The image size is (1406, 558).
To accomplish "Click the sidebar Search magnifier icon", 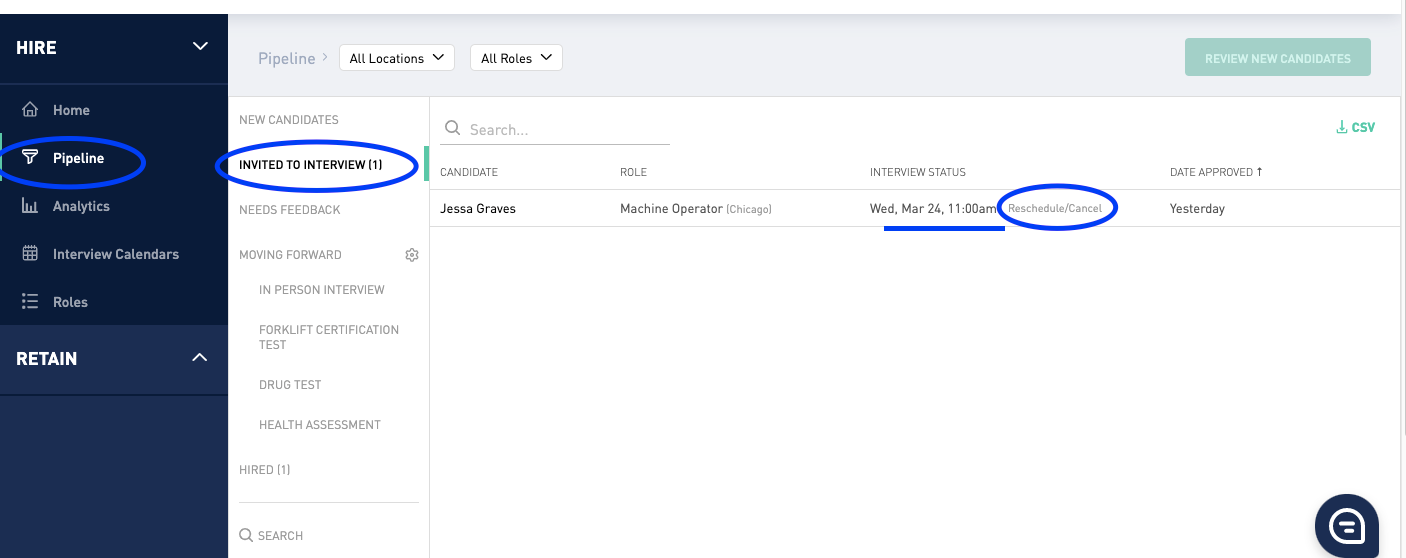I will click(246, 536).
